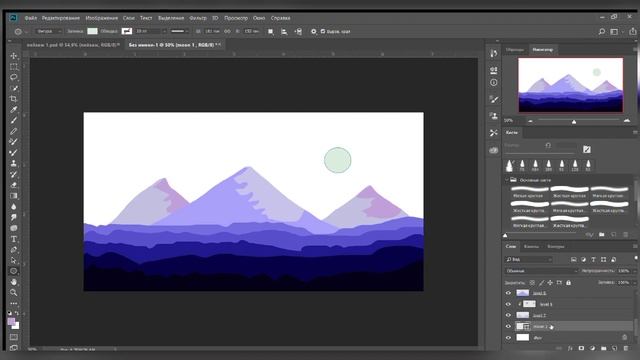Open the stroke line style dropdown
This screenshot has width=640, height=360.
pos(179,31)
